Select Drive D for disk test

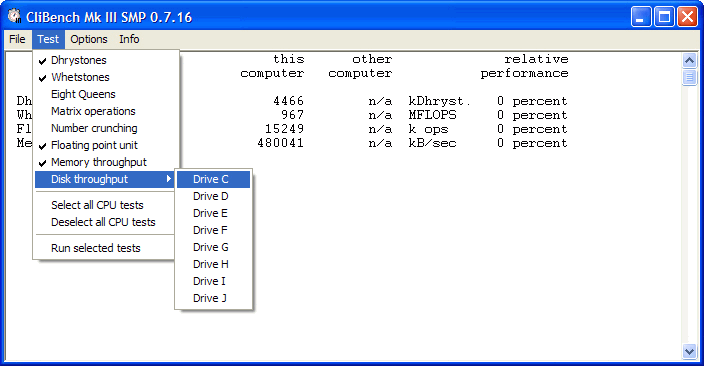pyautogui.click(x=213, y=196)
